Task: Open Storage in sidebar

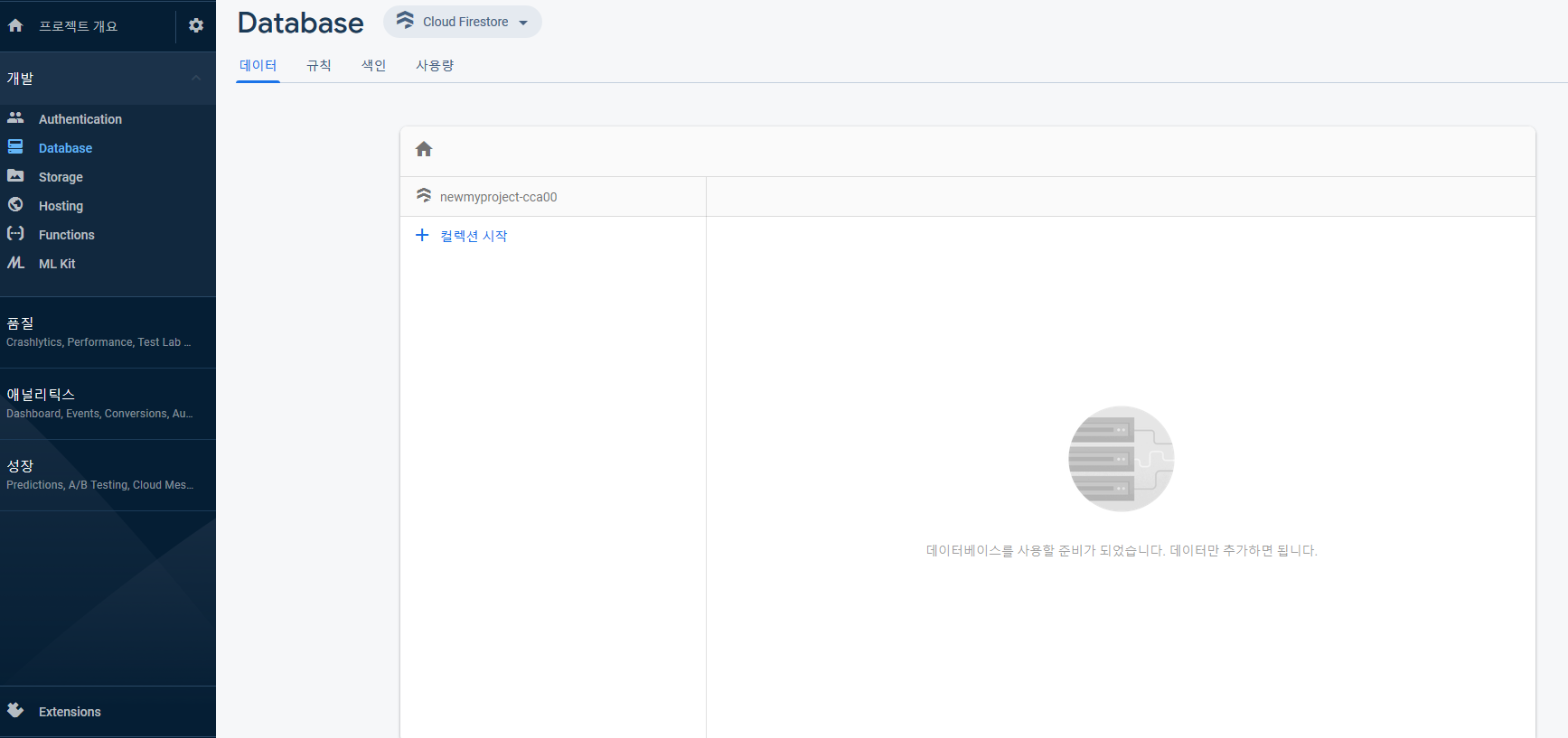Action: click(x=61, y=177)
